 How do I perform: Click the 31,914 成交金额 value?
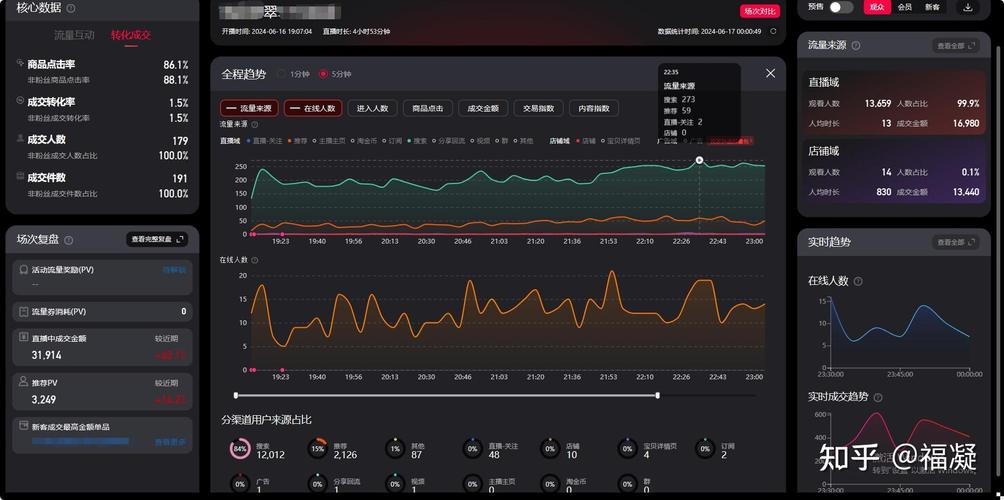point(46,355)
